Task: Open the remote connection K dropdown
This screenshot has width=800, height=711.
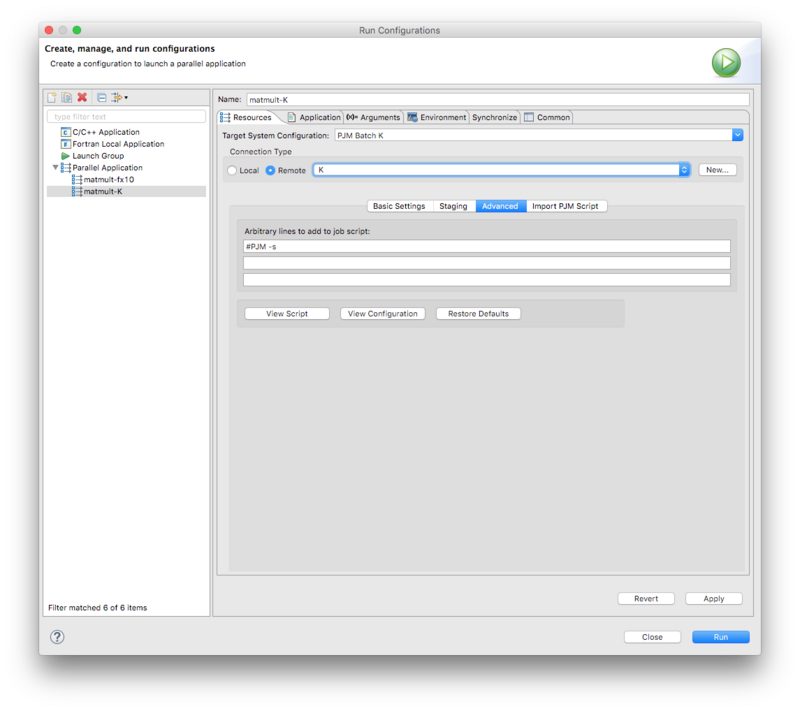Action: [x=502, y=170]
